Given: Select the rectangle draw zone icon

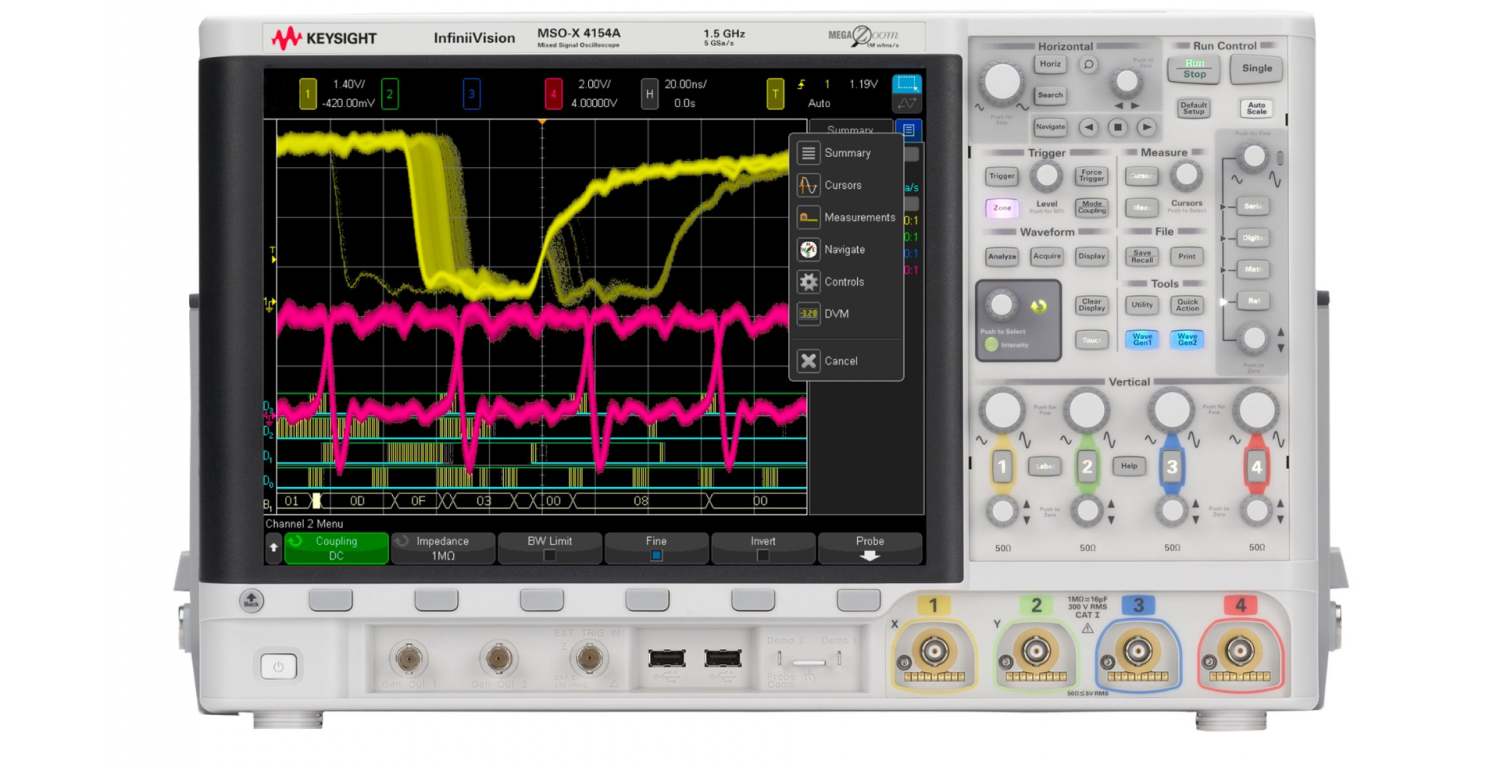Looking at the screenshot, I should [907, 84].
